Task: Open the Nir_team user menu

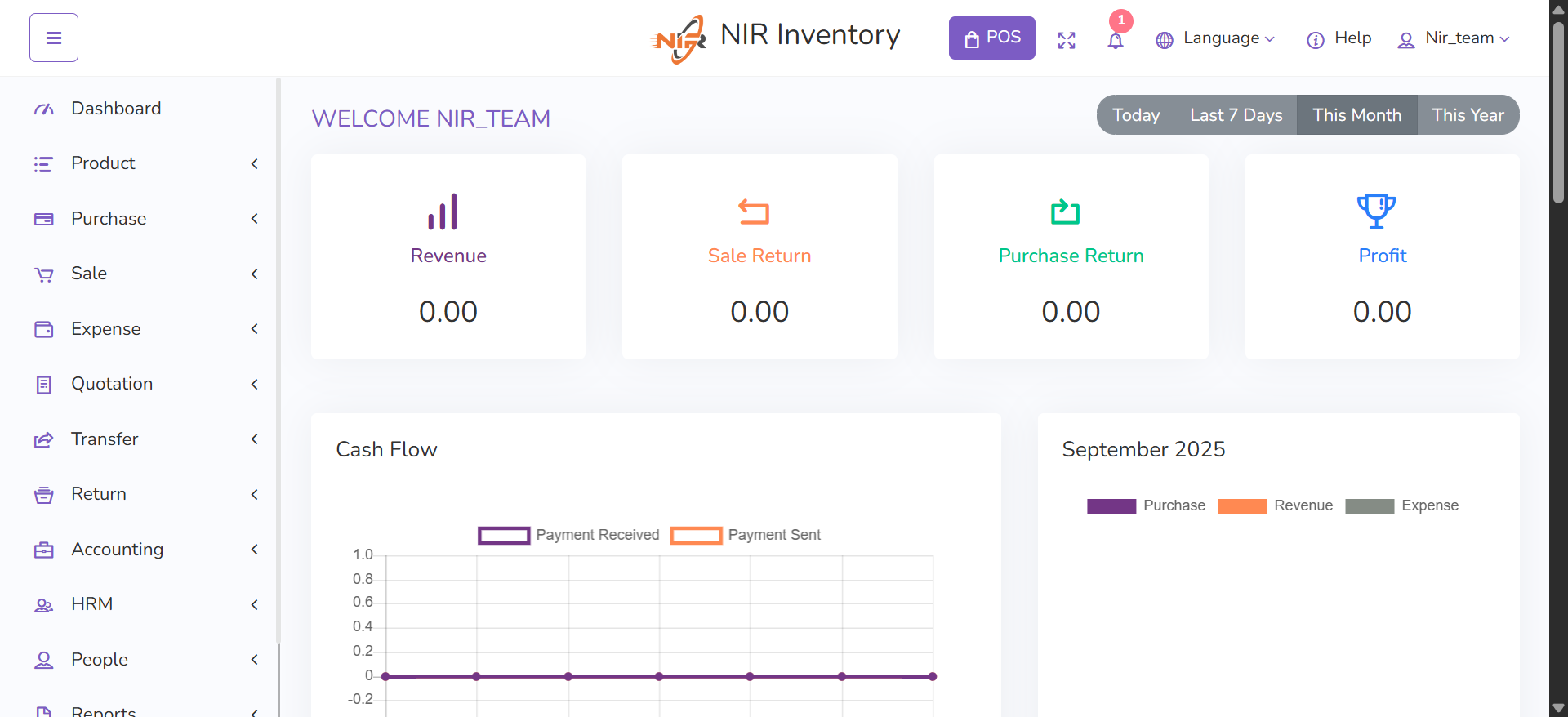Action: tap(1454, 38)
